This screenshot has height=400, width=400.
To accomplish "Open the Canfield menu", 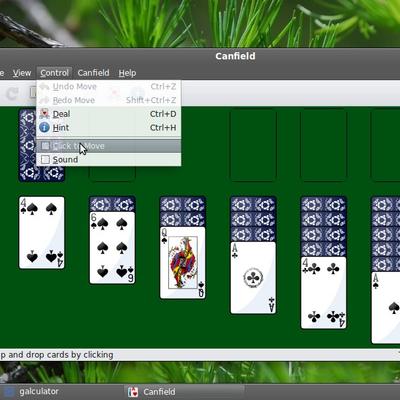I will click(93, 73).
